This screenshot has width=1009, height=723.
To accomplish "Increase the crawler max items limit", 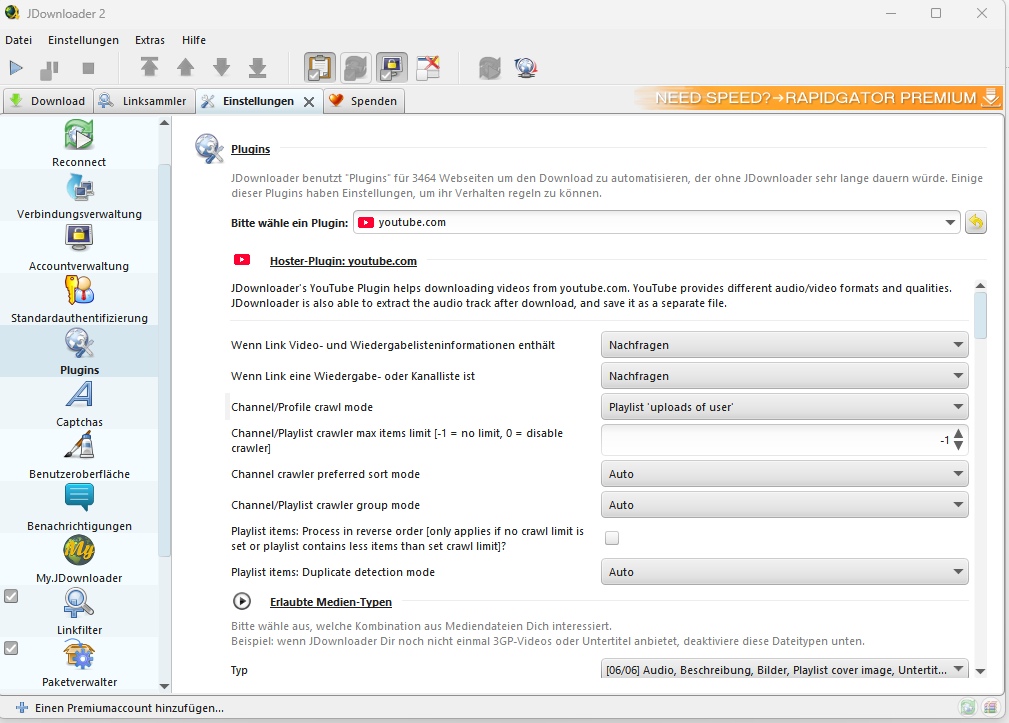I will [x=958, y=434].
